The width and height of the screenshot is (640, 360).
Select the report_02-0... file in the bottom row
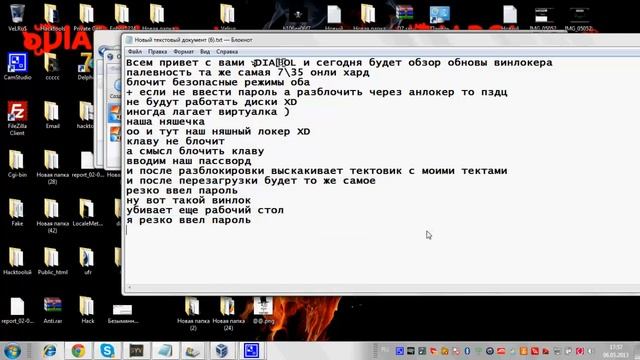pos(17,310)
